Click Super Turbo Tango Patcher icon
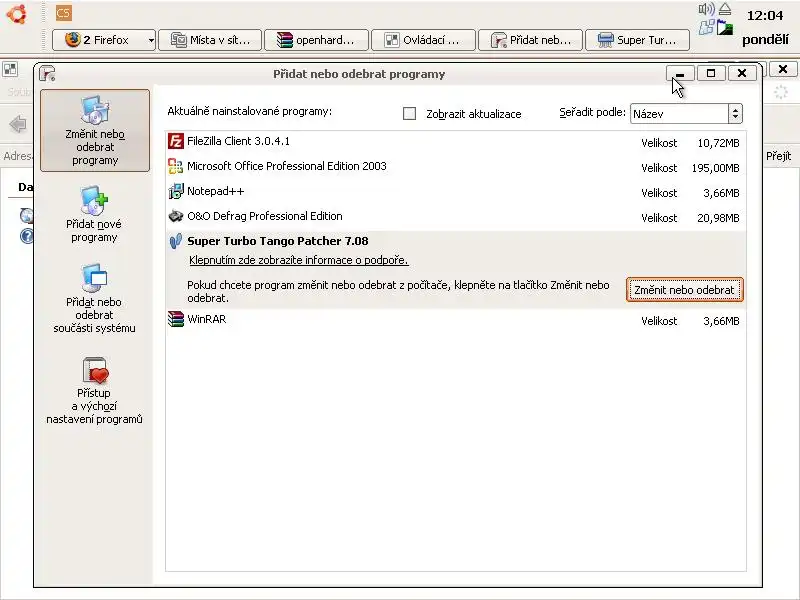This screenshot has width=800, height=600. tap(176, 241)
